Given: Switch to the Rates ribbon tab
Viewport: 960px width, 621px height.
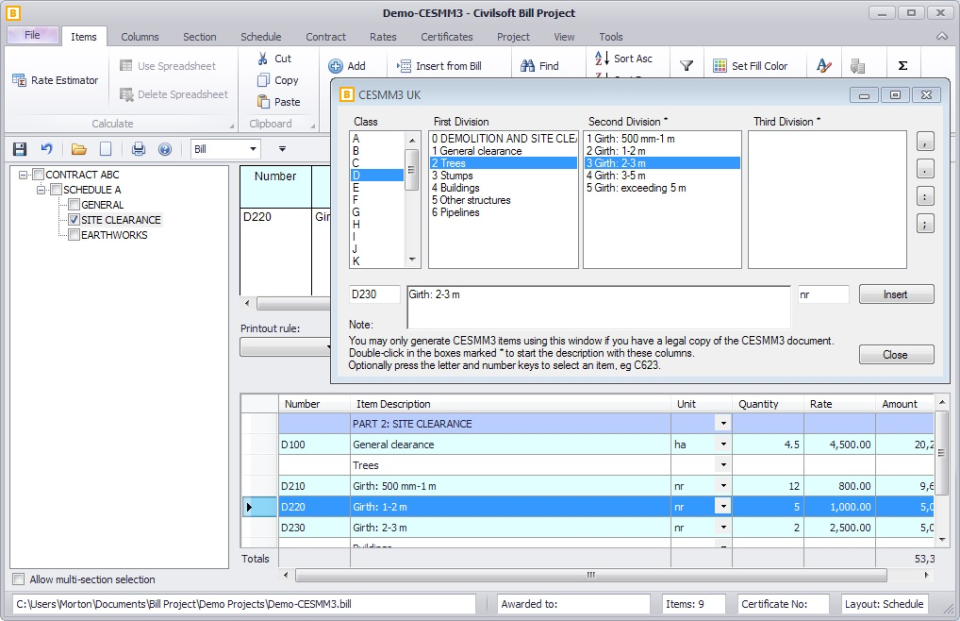Looking at the screenshot, I should click(x=383, y=37).
